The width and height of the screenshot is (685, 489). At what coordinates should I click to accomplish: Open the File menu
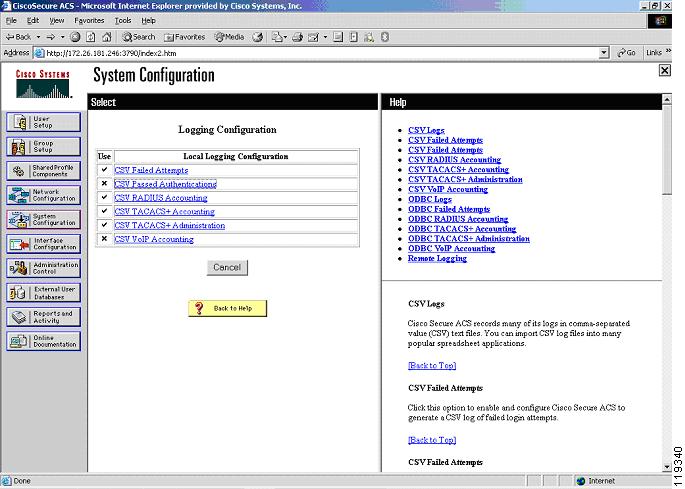11,21
